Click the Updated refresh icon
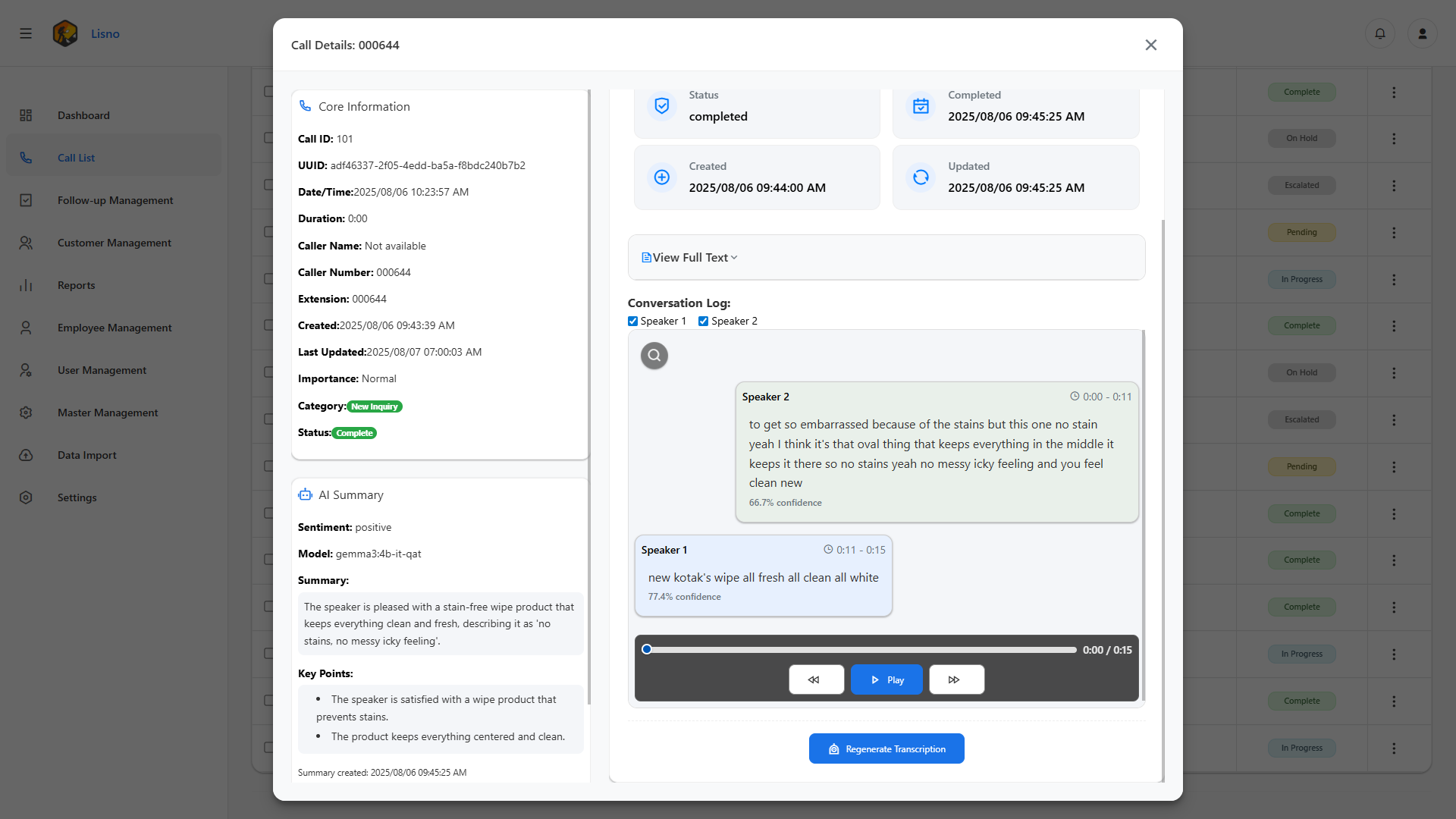Viewport: 1456px width, 819px height. 920,177
